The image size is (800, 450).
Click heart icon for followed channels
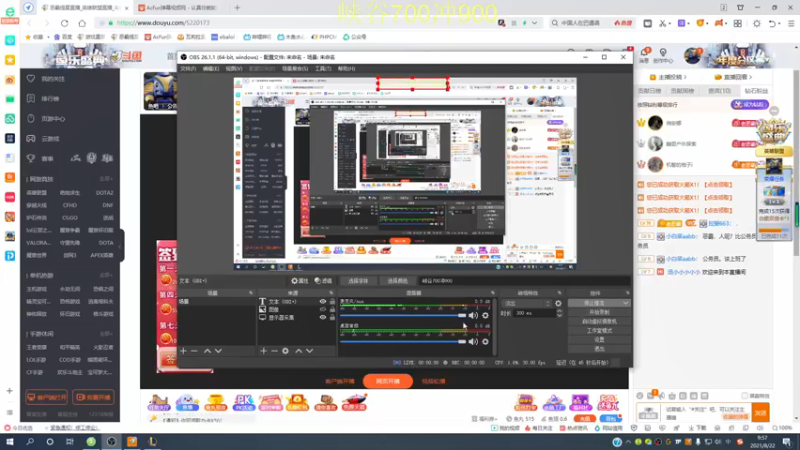click(x=31, y=79)
